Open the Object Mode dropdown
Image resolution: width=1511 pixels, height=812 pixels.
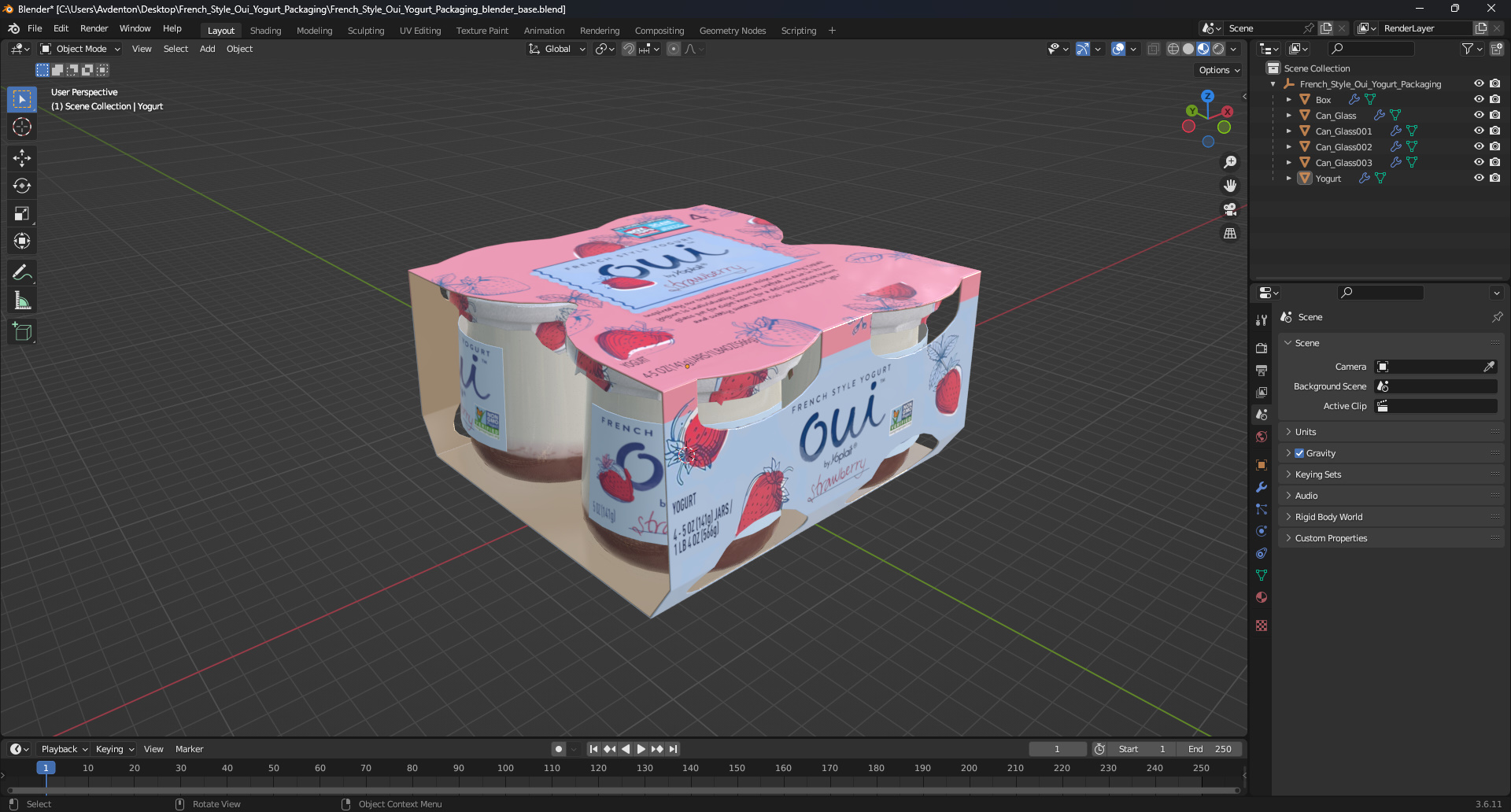point(80,49)
